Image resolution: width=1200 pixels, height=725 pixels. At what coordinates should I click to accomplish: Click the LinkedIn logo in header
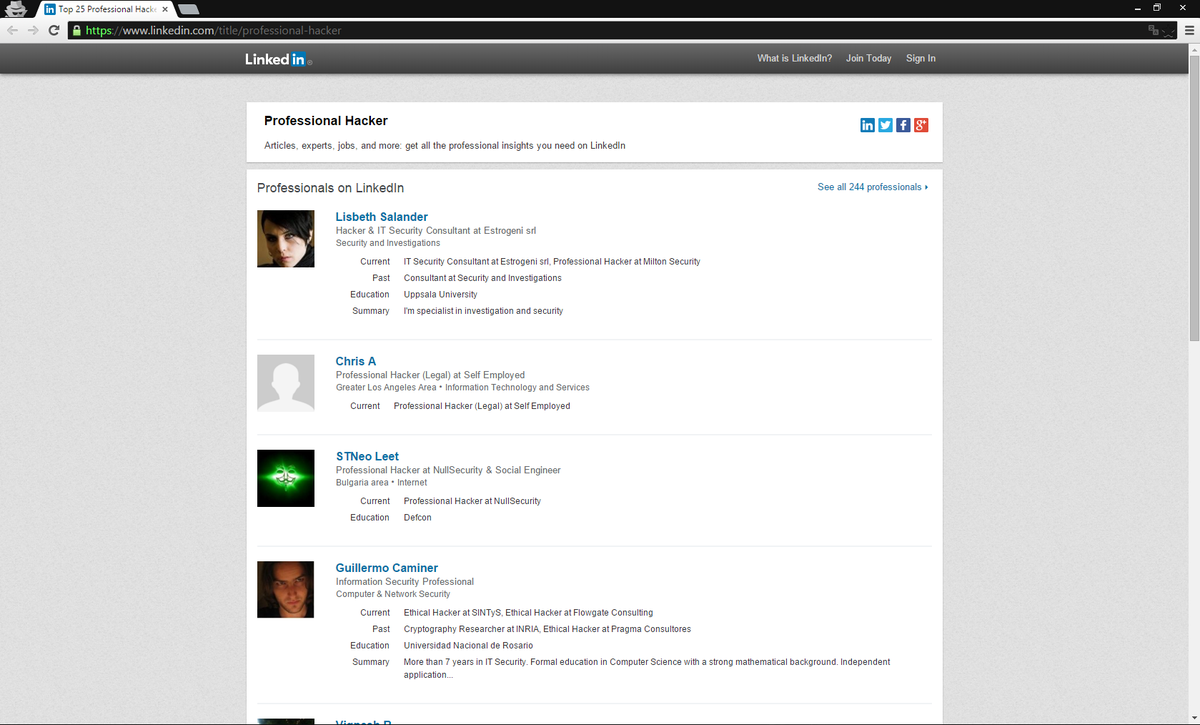[x=278, y=59]
